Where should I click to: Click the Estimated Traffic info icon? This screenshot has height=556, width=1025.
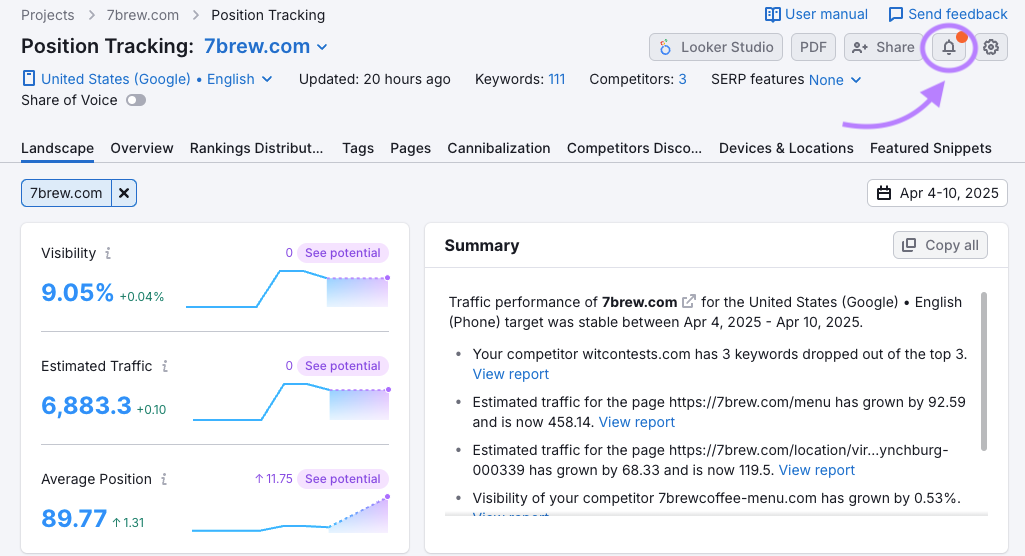click(x=165, y=367)
